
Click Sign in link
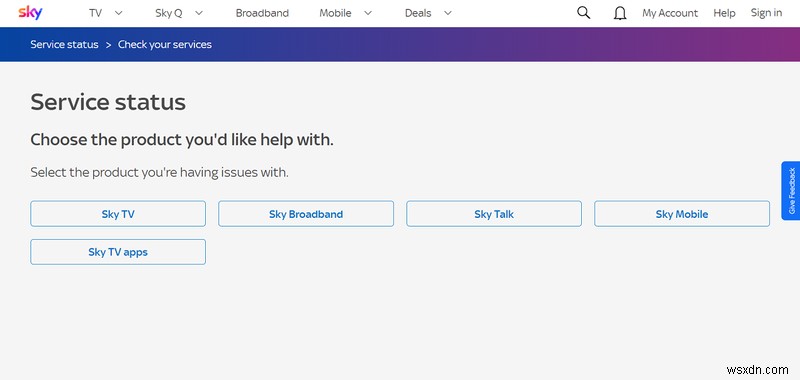(x=766, y=13)
